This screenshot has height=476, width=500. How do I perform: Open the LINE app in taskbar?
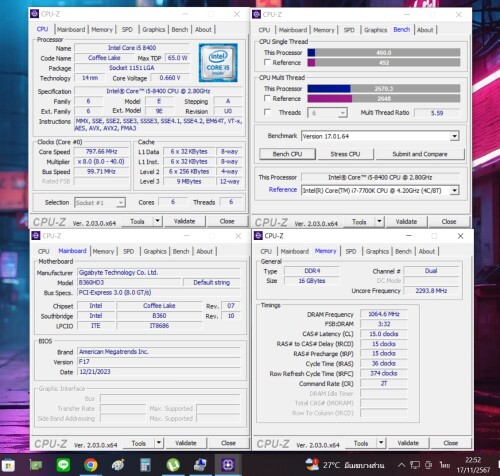coord(63,465)
